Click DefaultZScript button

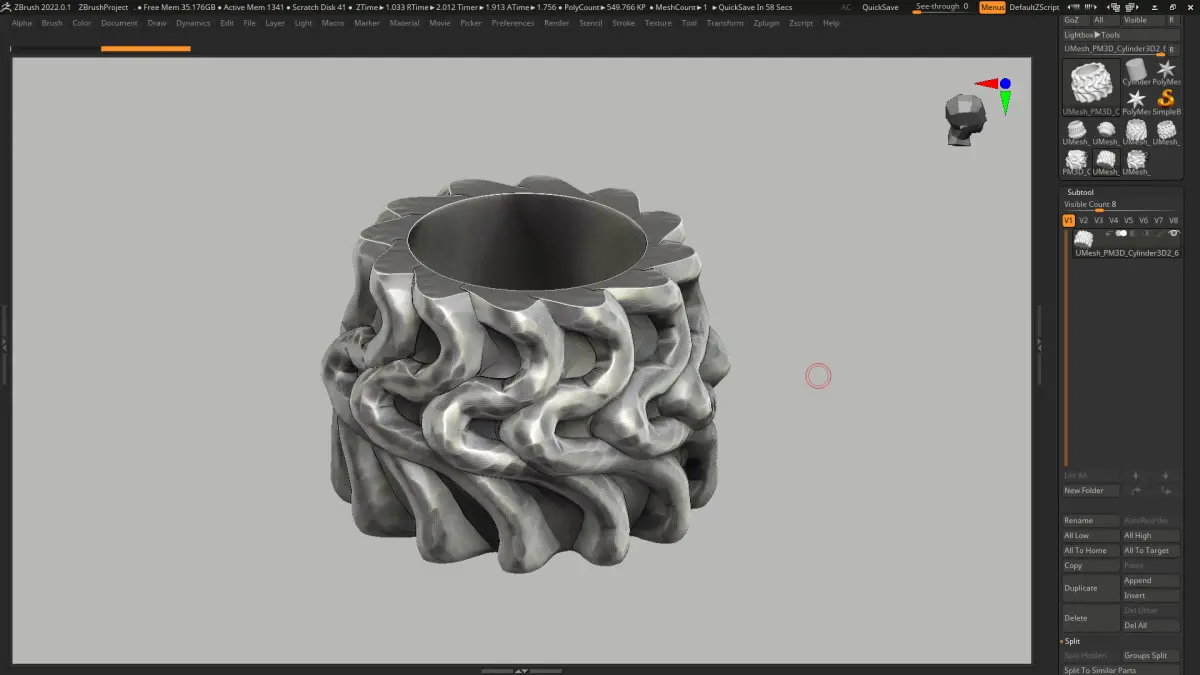click(1034, 7)
